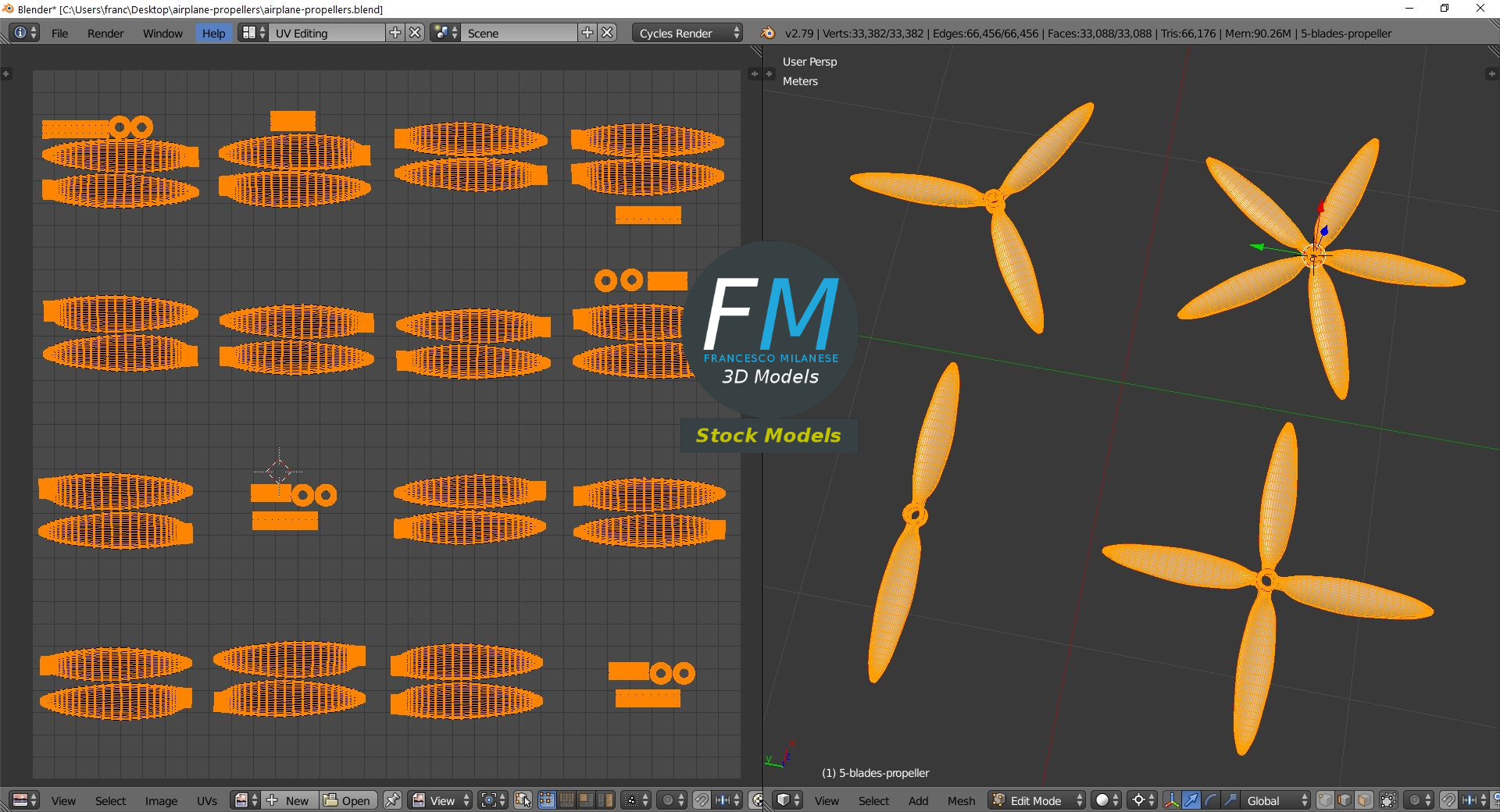Open the Mesh menu in 3D view
This screenshot has width=1500, height=812.
pyautogui.click(x=961, y=800)
